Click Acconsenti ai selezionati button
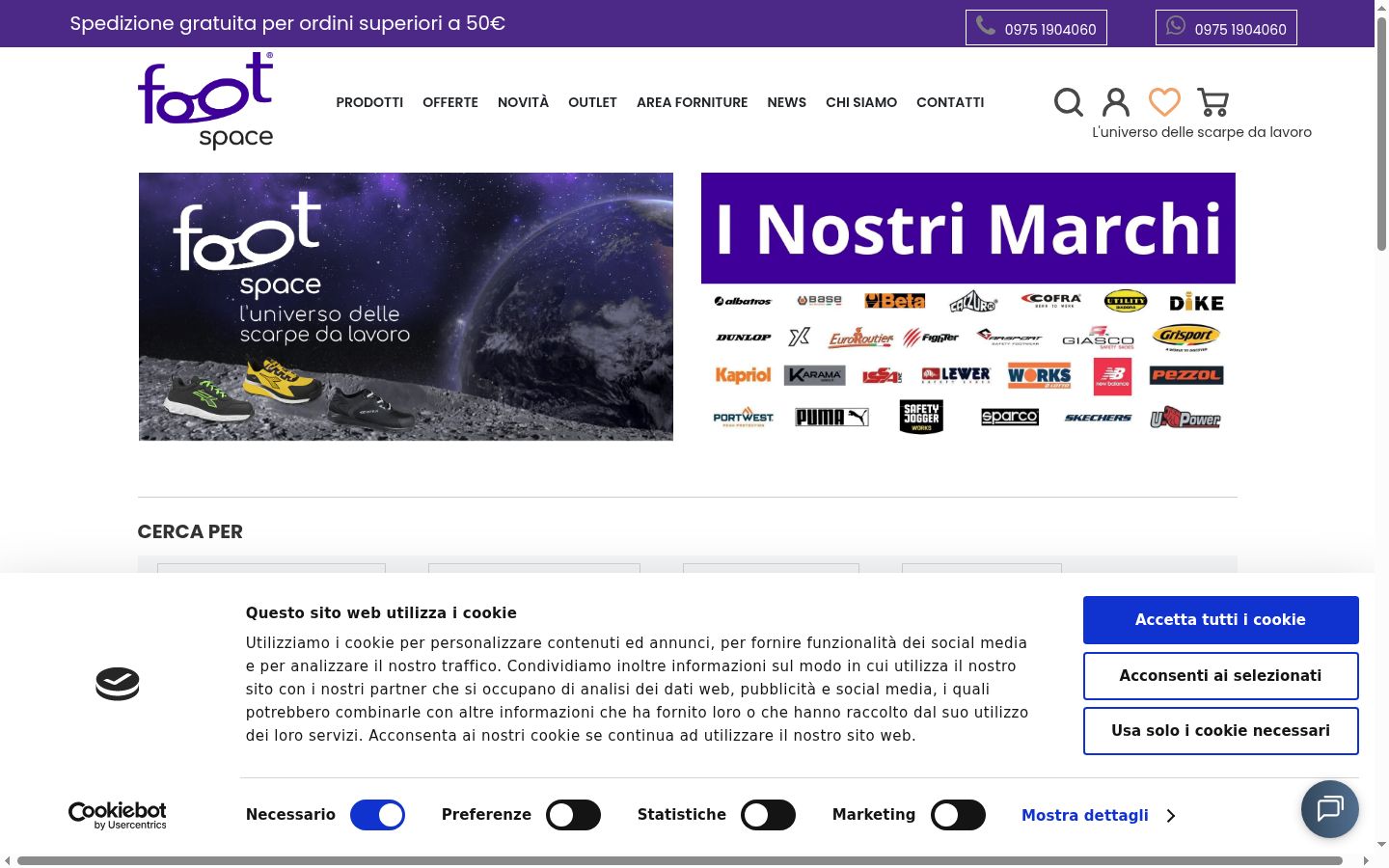This screenshot has height=868, width=1389. [1220, 676]
